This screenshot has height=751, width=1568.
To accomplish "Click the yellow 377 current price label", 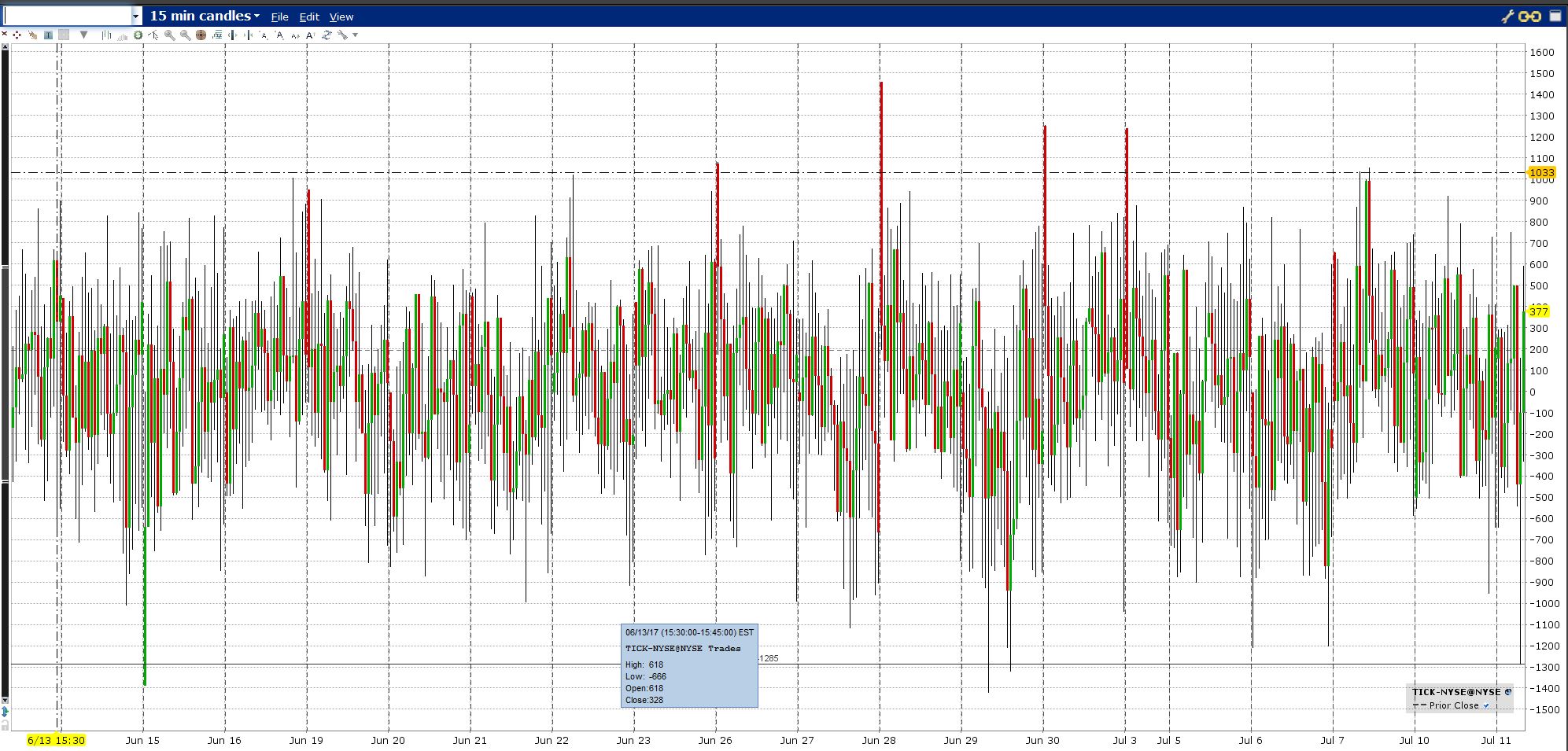I will (1538, 311).
